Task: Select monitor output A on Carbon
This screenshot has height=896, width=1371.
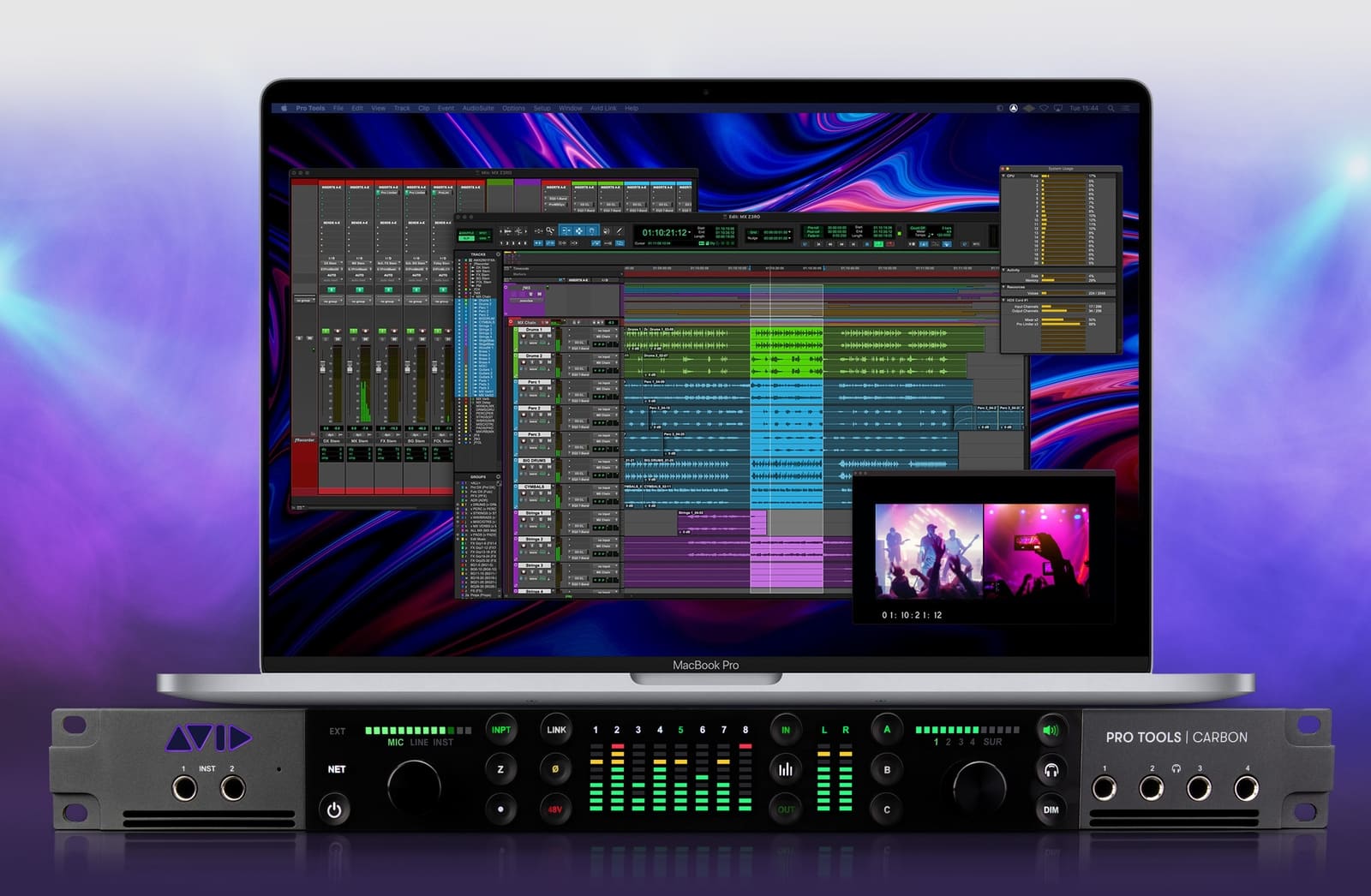Action: [x=887, y=730]
